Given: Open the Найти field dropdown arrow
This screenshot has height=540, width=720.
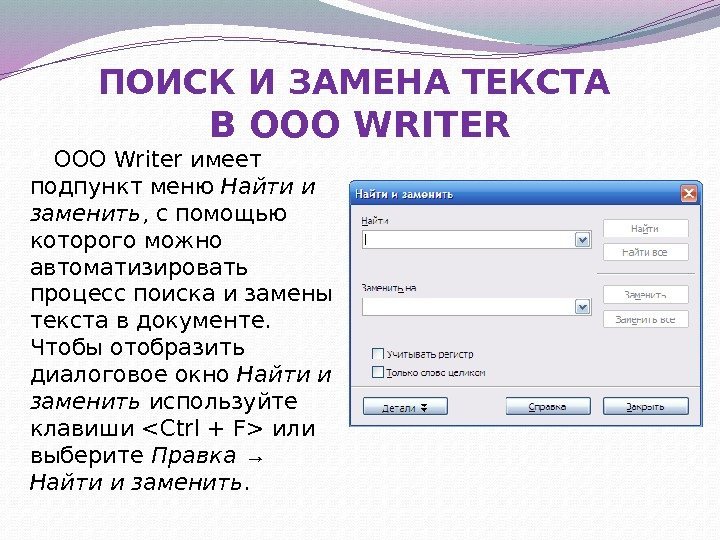Looking at the screenshot, I should [x=583, y=240].
